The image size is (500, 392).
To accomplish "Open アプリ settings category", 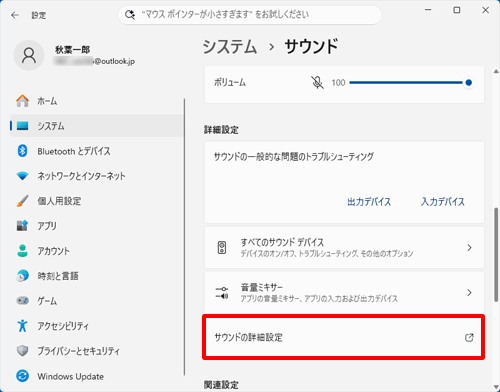I will click(97, 226).
